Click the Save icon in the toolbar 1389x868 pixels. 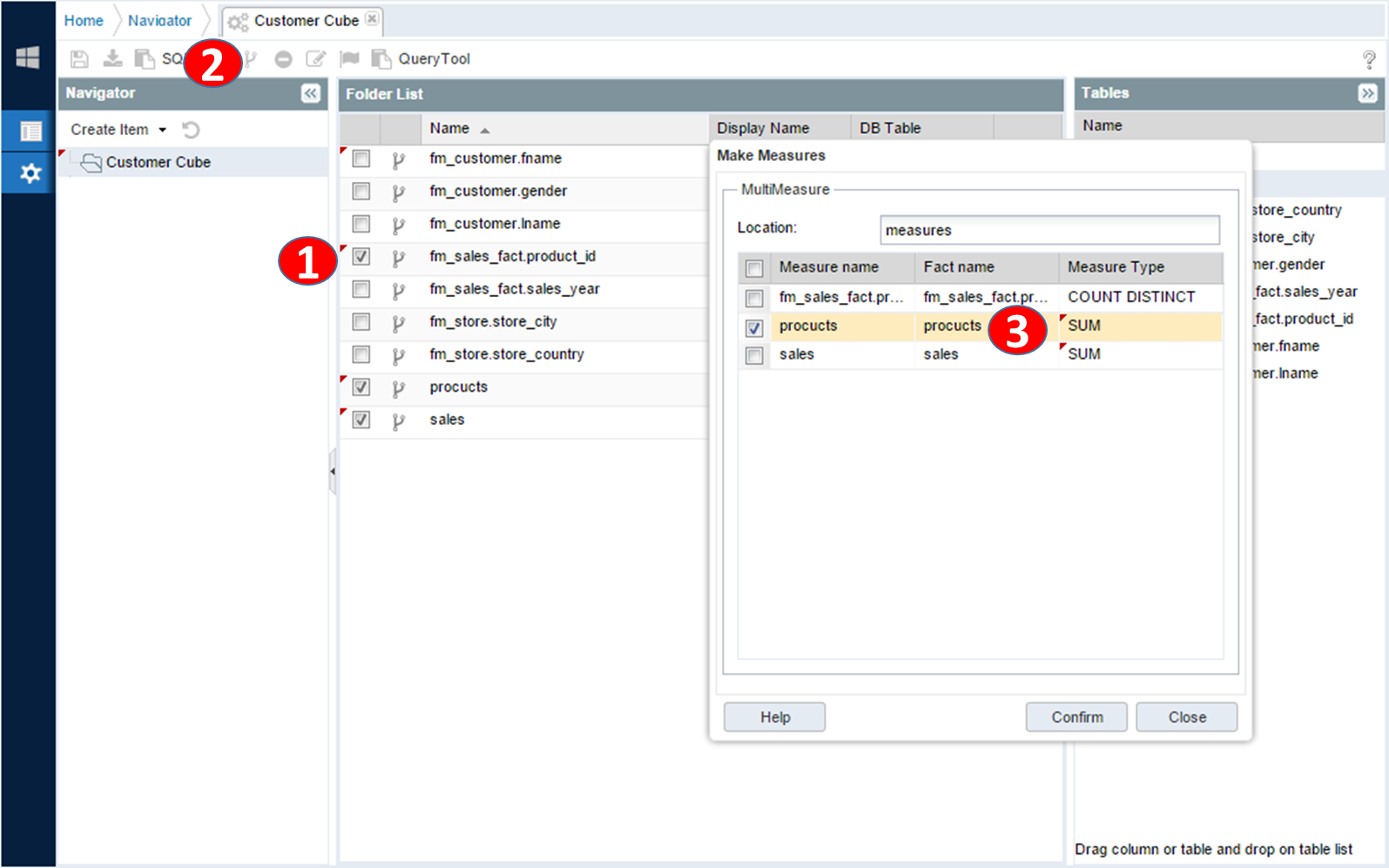(x=79, y=59)
